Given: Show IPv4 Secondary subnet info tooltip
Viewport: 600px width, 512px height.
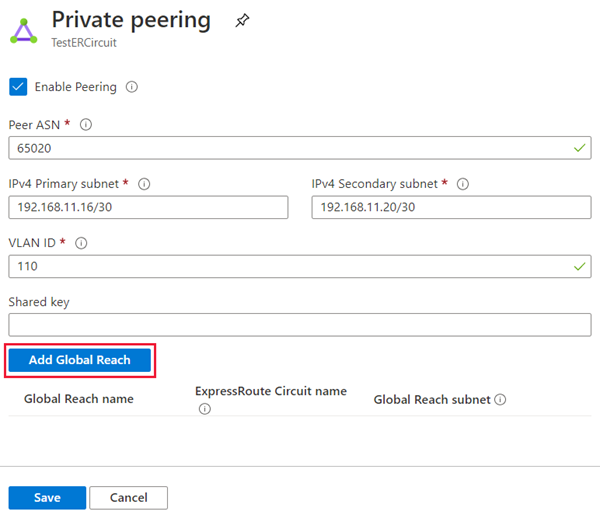Looking at the screenshot, I should 463,184.
